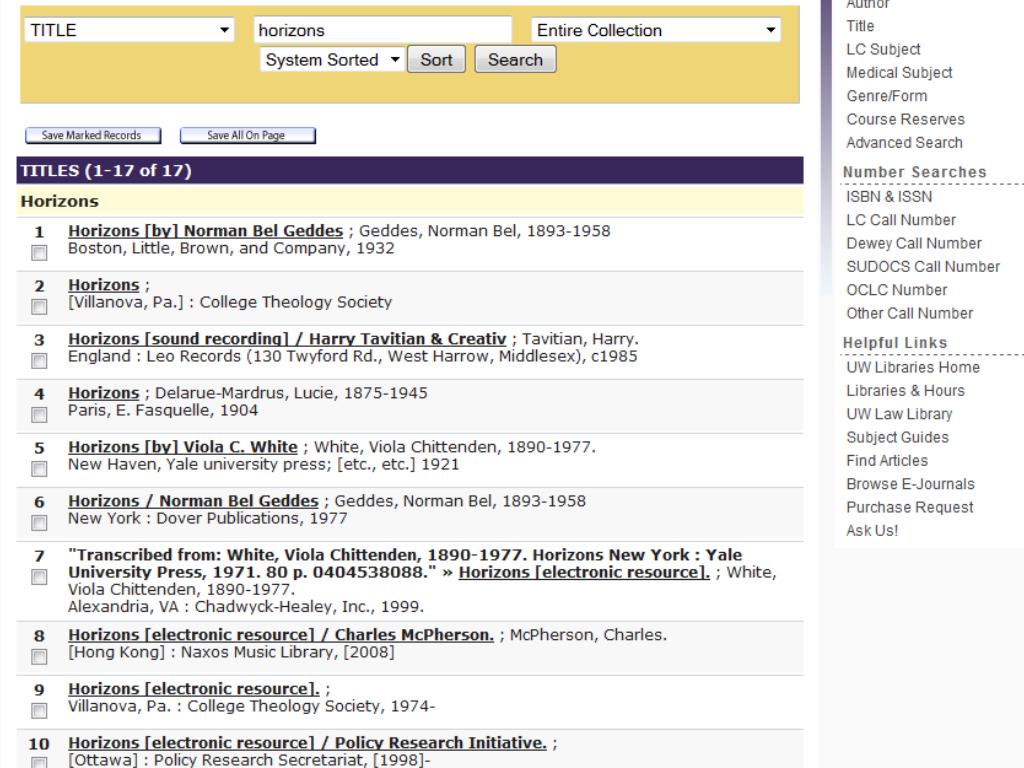Open Horizons Policy Research Initiative record

pyautogui.click(x=308, y=744)
